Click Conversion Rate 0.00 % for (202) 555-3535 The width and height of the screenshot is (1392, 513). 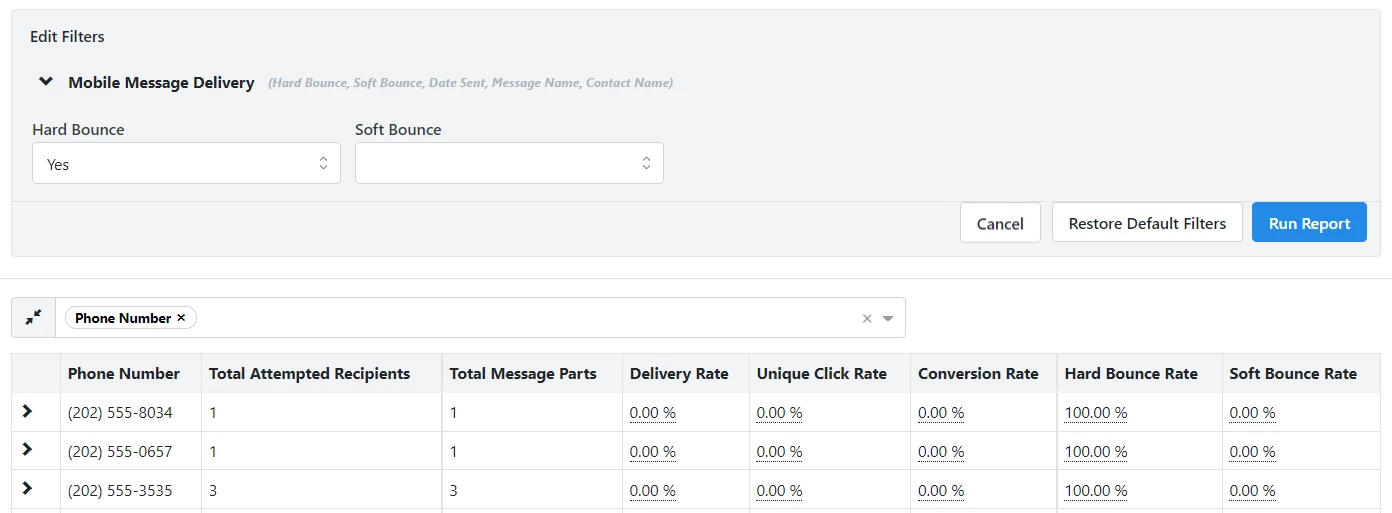click(x=941, y=490)
